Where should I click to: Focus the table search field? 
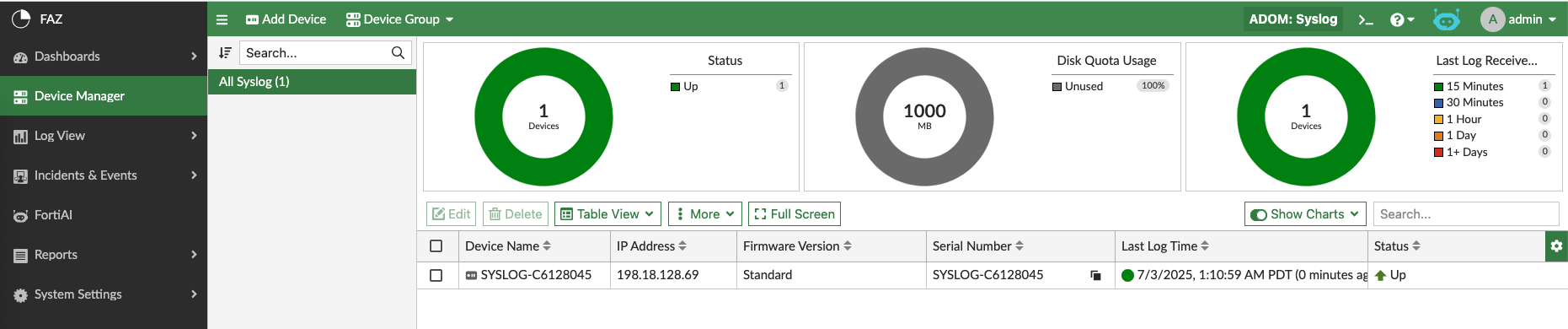point(1466,214)
